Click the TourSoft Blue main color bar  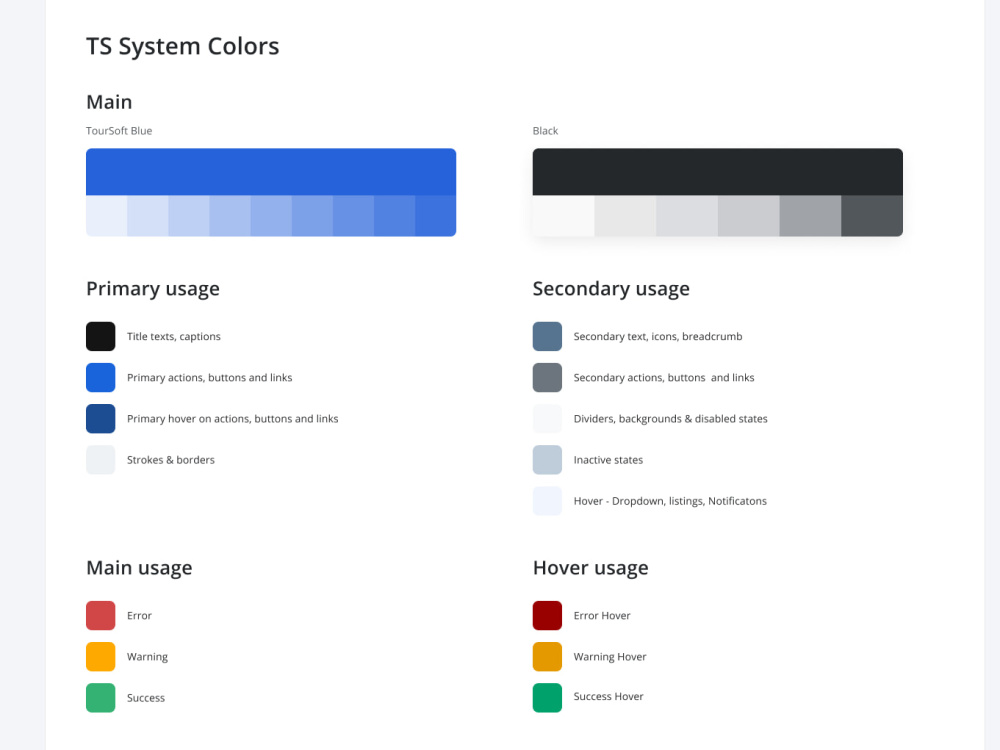tap(271, 172)
